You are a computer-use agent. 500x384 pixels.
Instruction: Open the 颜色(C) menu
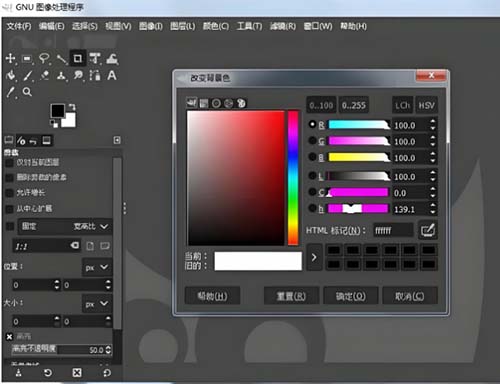[x=216, y=26]
